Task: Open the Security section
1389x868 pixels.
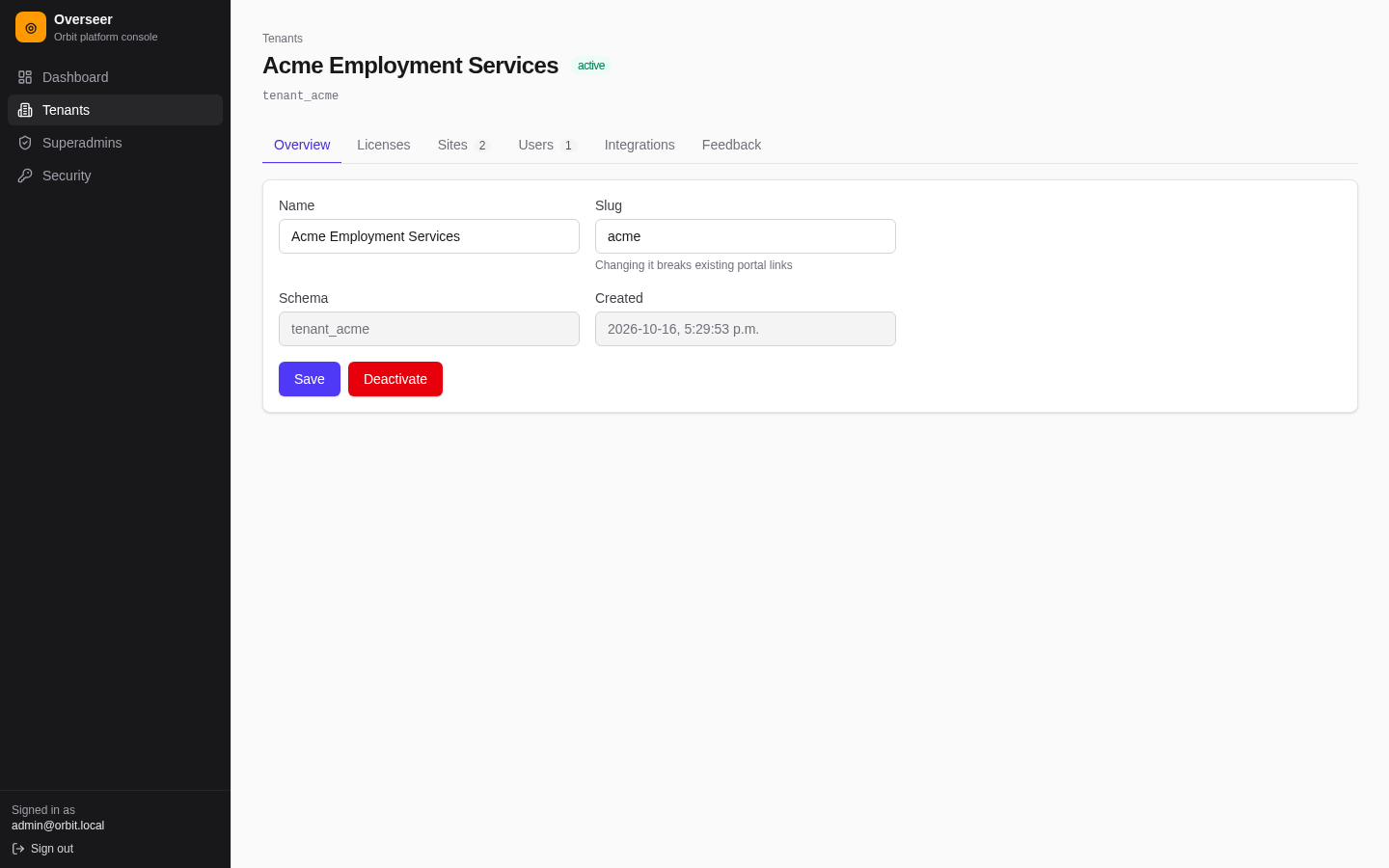Action: click(115, 176)
